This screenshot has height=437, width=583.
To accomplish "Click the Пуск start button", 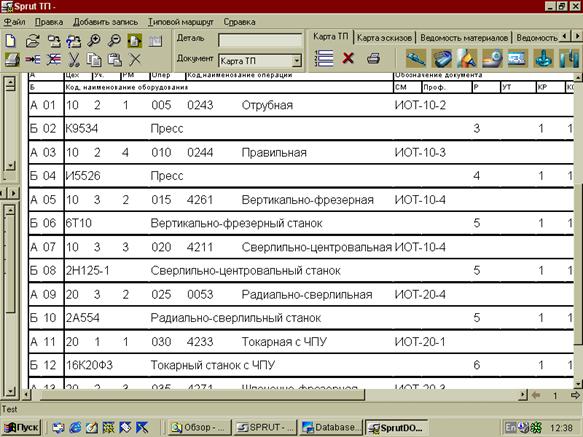I will coord(21,427).
